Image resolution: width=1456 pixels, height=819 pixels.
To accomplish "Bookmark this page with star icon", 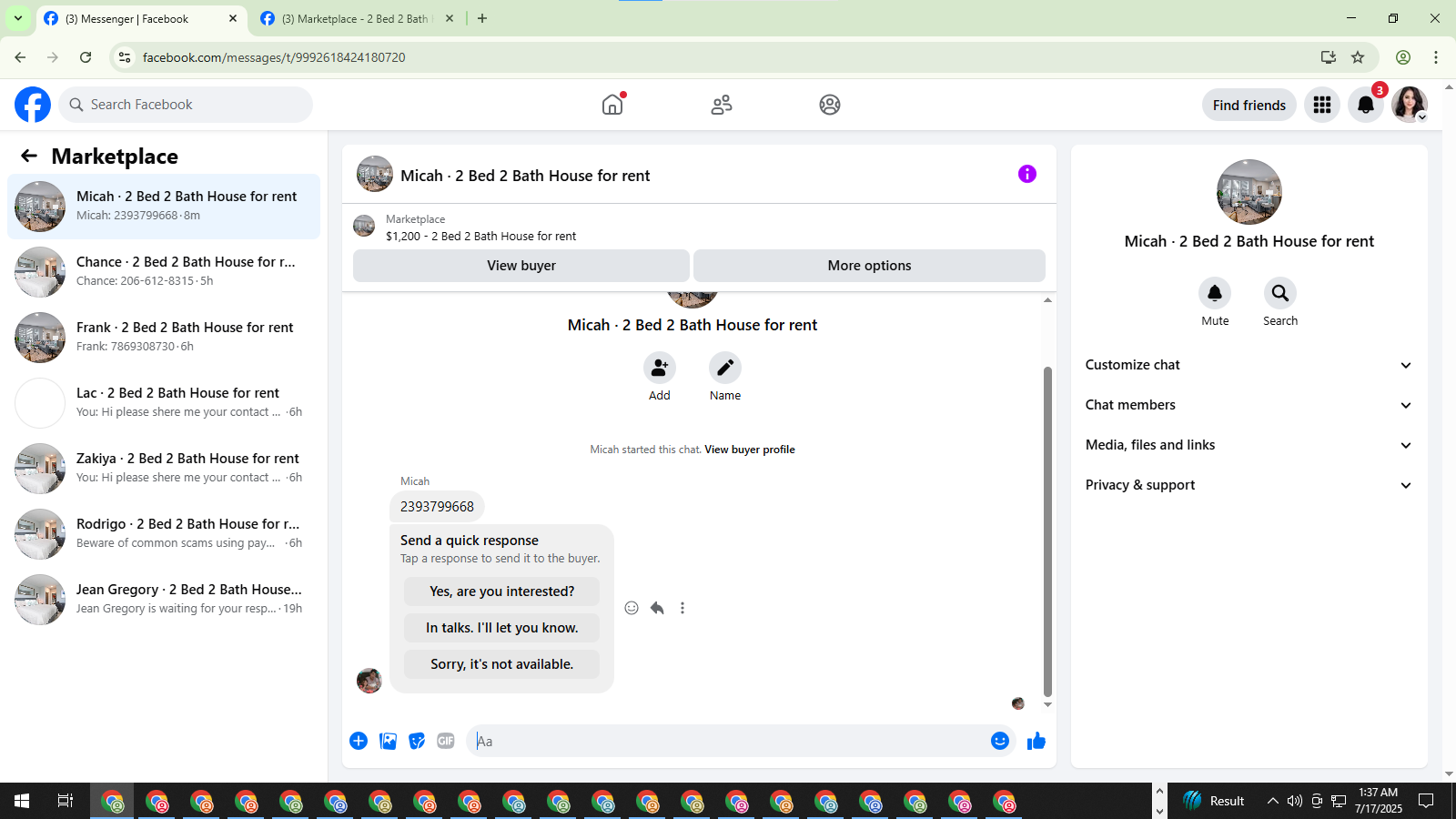I will pos(1358,57).
